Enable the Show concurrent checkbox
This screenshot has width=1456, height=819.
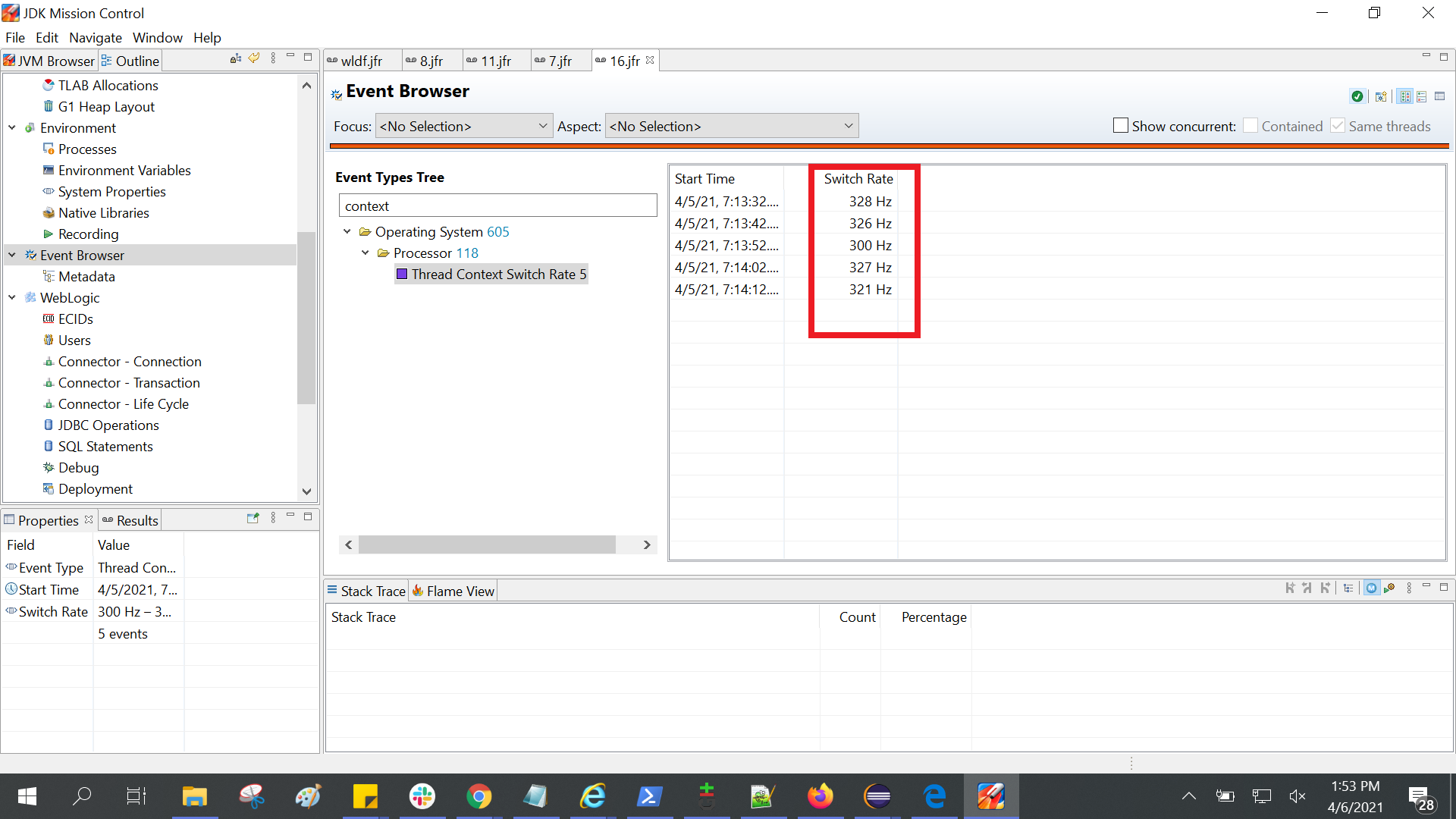(1120, 126)
